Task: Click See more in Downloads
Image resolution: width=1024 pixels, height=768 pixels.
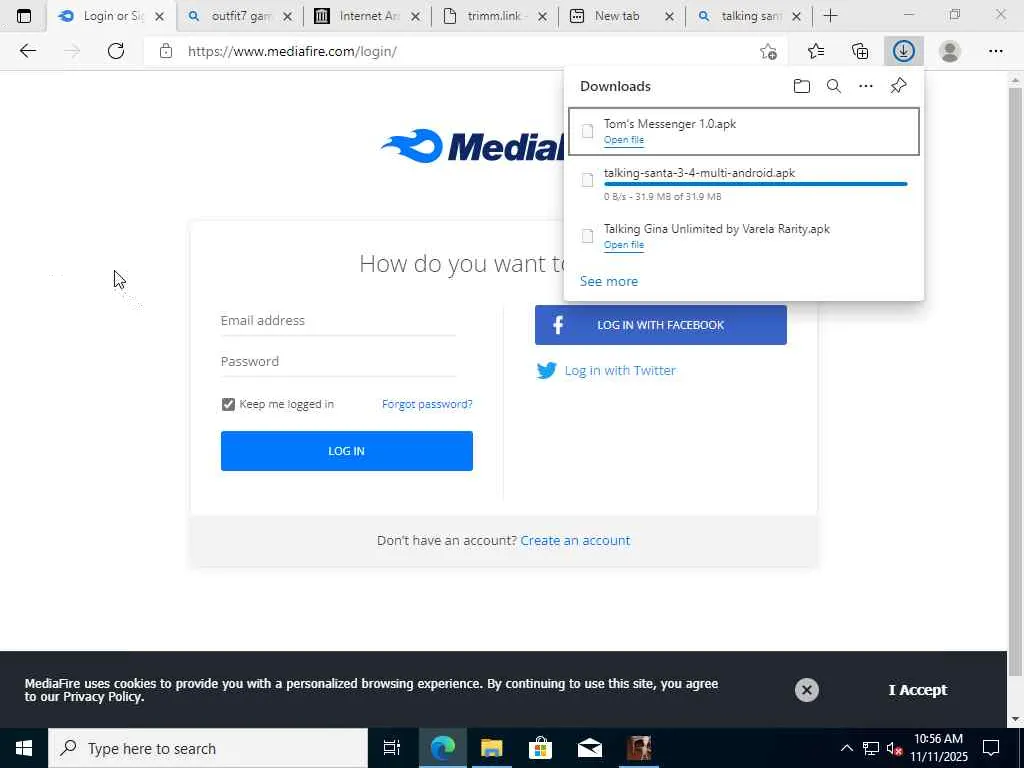Action: pyautogui.click(x=609, y=281)
